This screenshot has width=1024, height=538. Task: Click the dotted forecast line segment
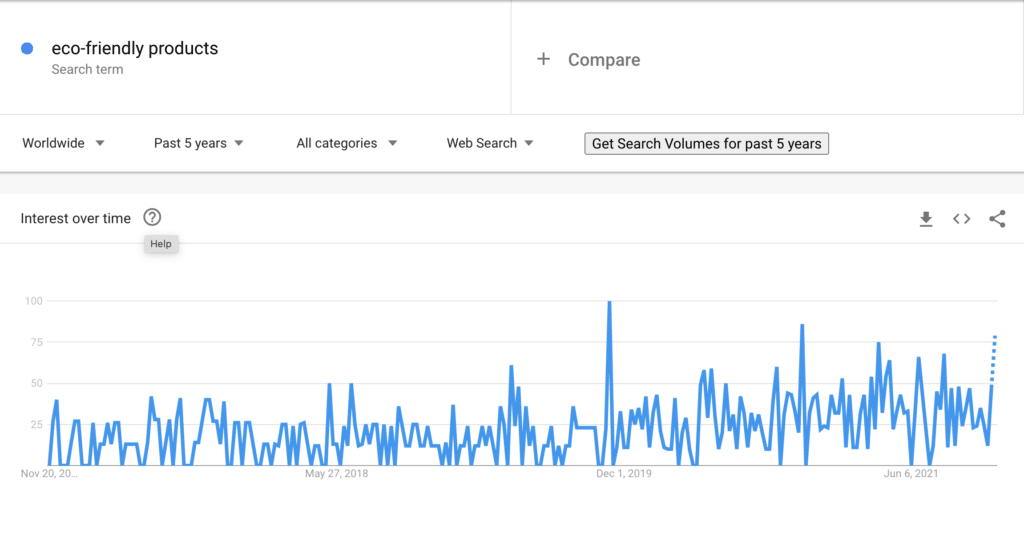coord(993,359)
